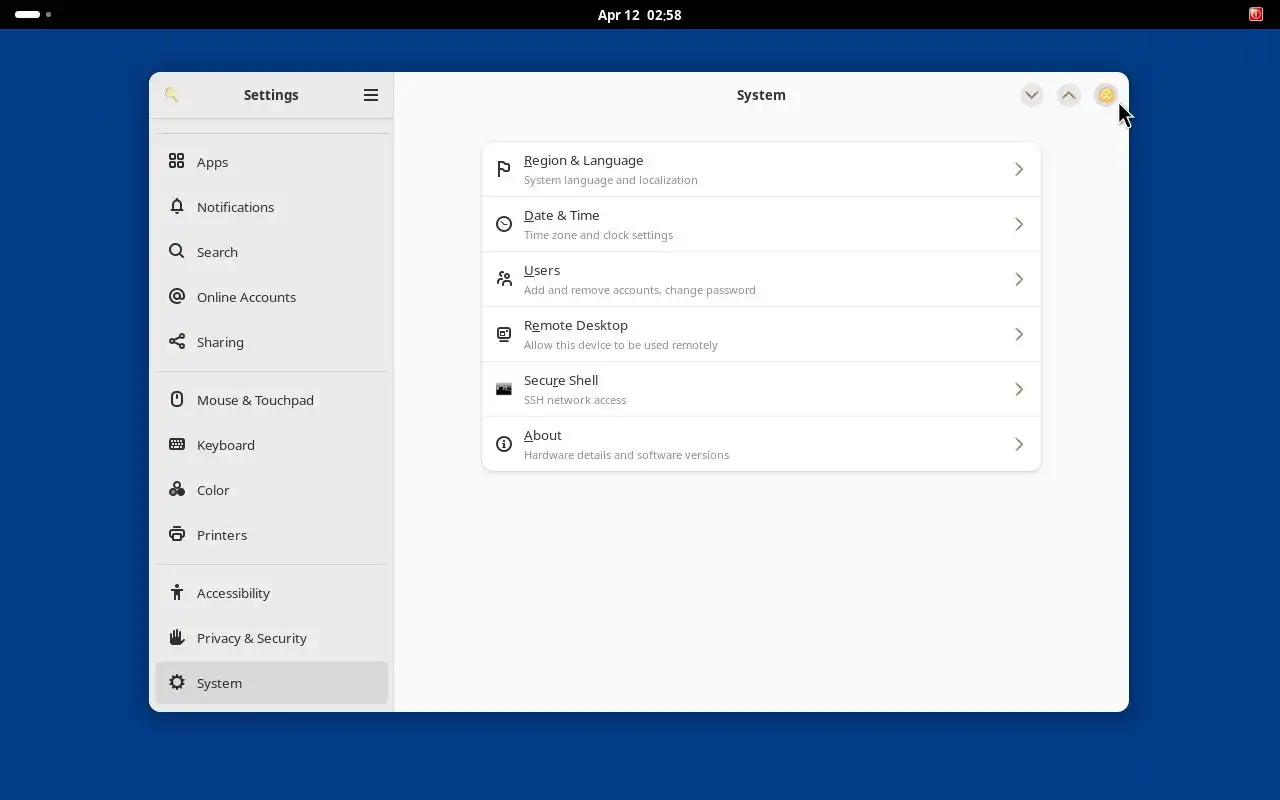Click the Region & Language flag icon
This screenshot has height=800, width=1280.
pos(504,169)
